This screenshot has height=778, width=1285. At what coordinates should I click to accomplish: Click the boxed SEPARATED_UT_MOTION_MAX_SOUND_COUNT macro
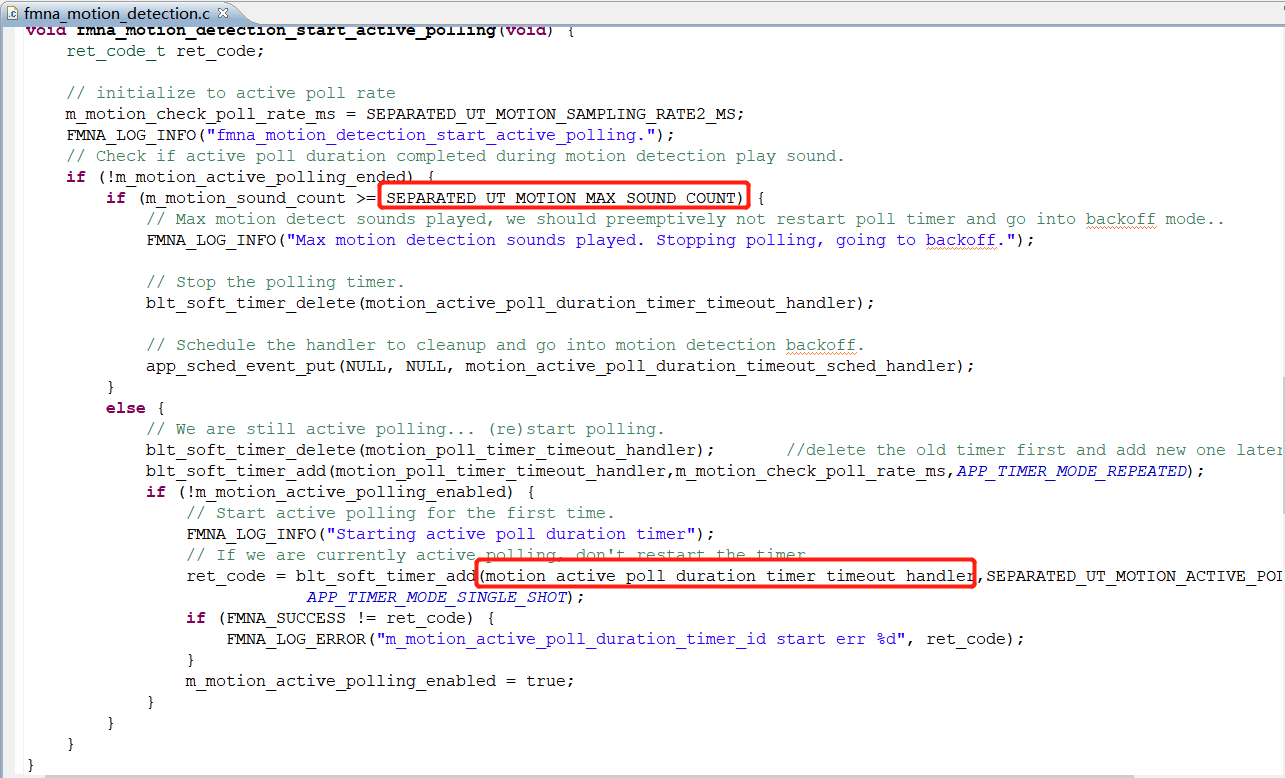point(561,198)
